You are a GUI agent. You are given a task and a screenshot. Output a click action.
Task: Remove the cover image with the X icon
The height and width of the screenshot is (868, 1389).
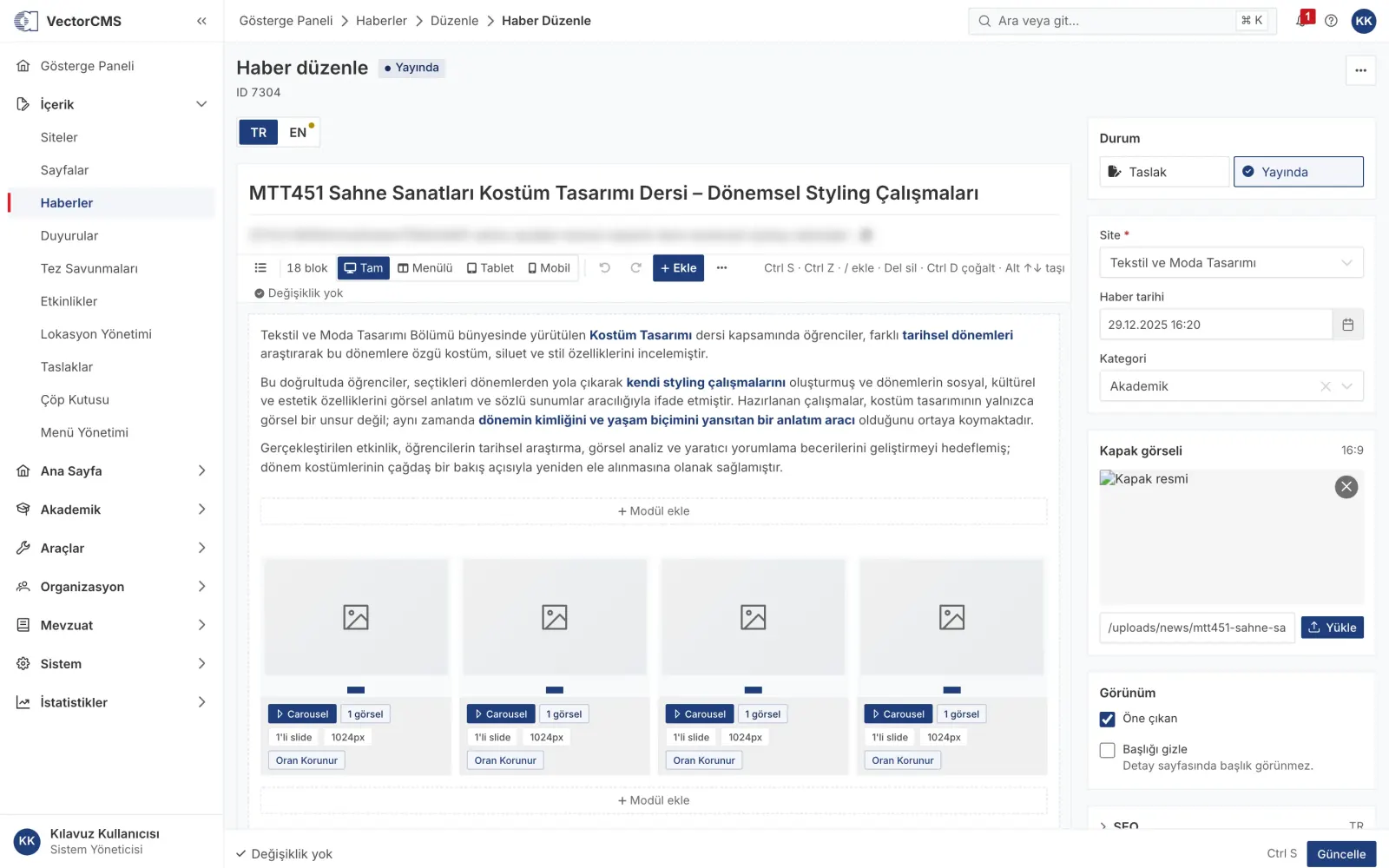point(1346,487)
